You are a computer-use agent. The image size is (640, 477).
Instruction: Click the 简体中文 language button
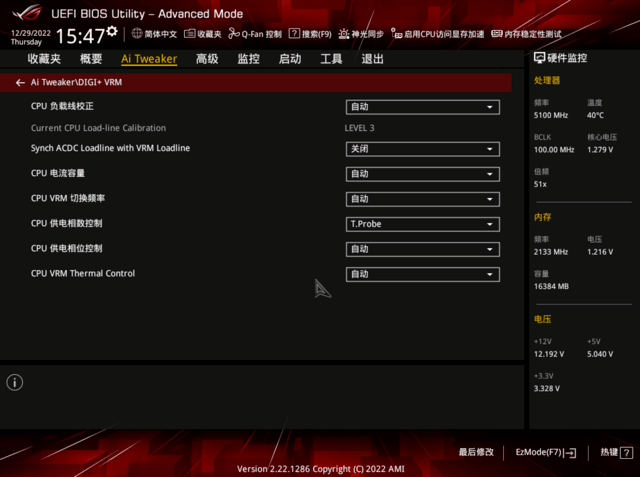pyautogui.click(x=160, y=34)
